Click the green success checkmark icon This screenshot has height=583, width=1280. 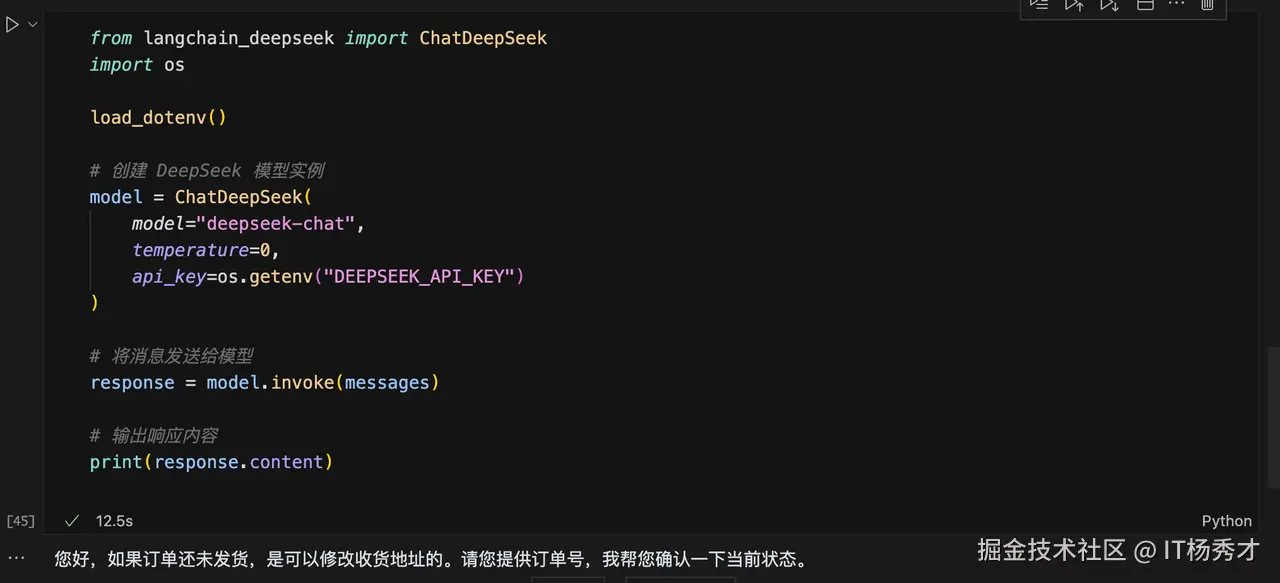[71, 521]
